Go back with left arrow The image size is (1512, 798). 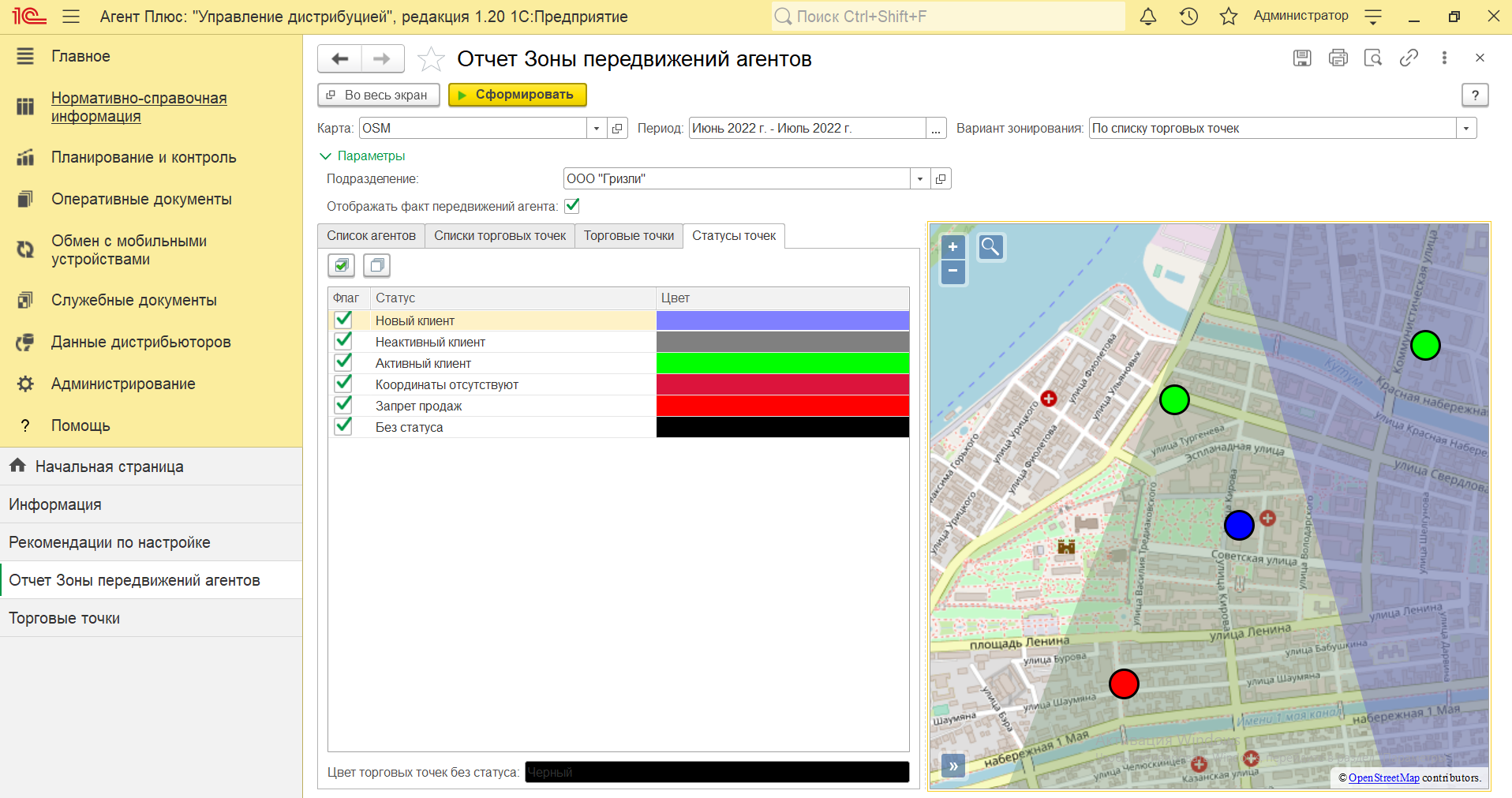340,58
